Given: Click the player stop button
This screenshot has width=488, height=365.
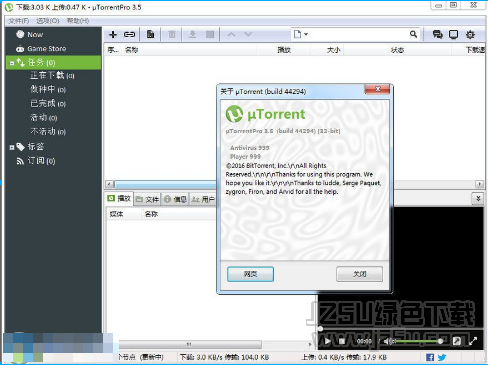Looking at the screenshot, I should click(342, 341).
